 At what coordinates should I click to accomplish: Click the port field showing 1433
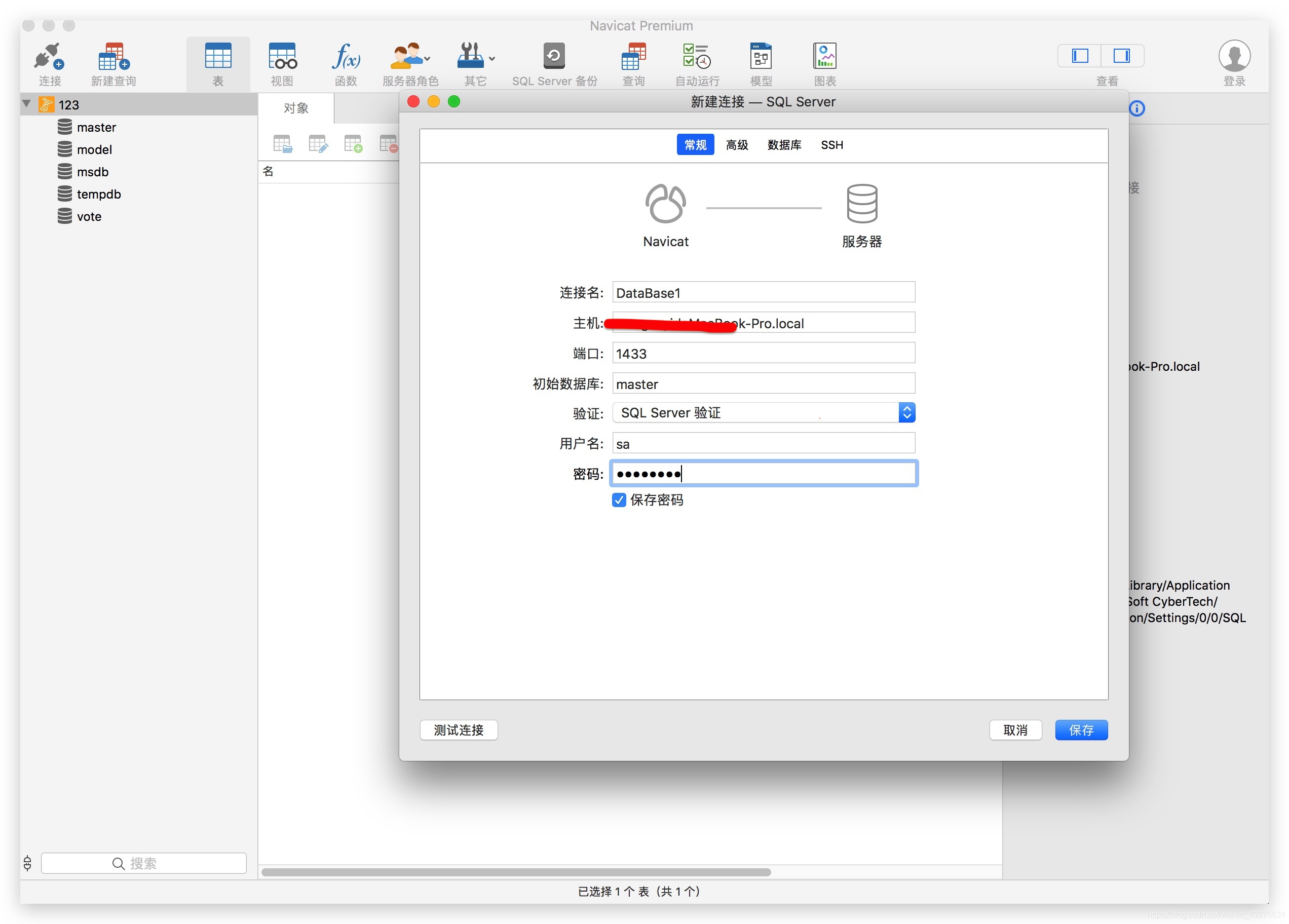tap(763, 354)
